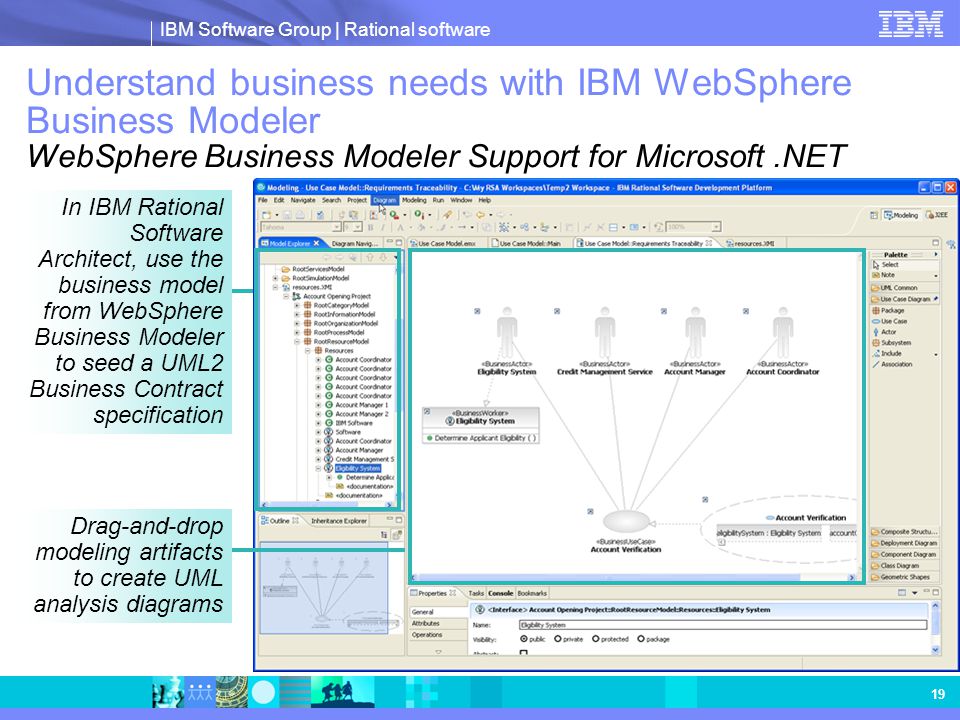
Task: Collapse the RootResourceModel node
Action: point(297,342)
